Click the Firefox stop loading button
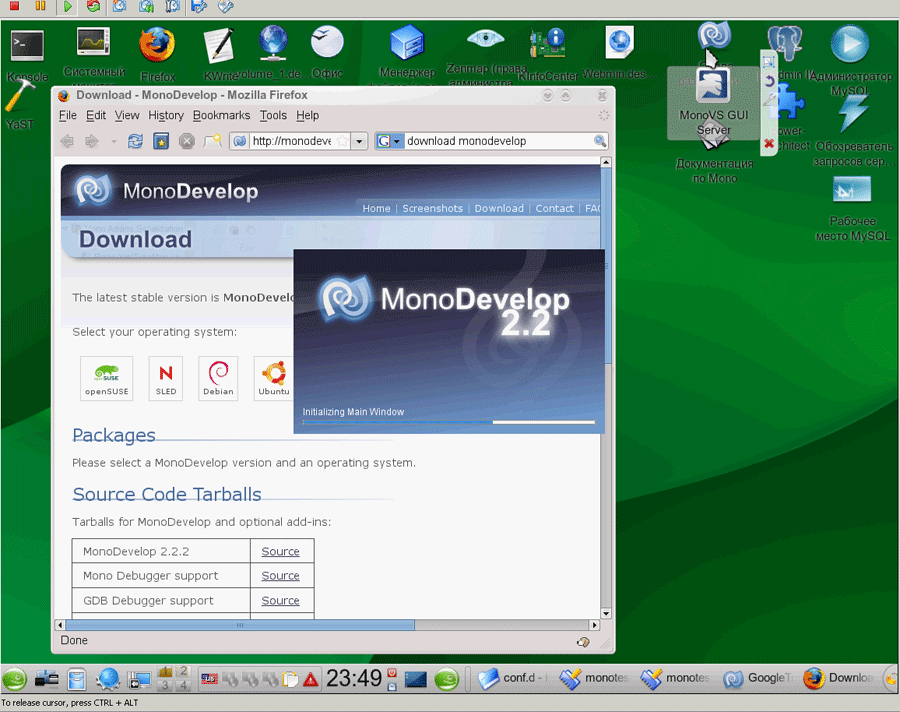The height and width of the screenshot is (712, 900). [x=187, y=141]
